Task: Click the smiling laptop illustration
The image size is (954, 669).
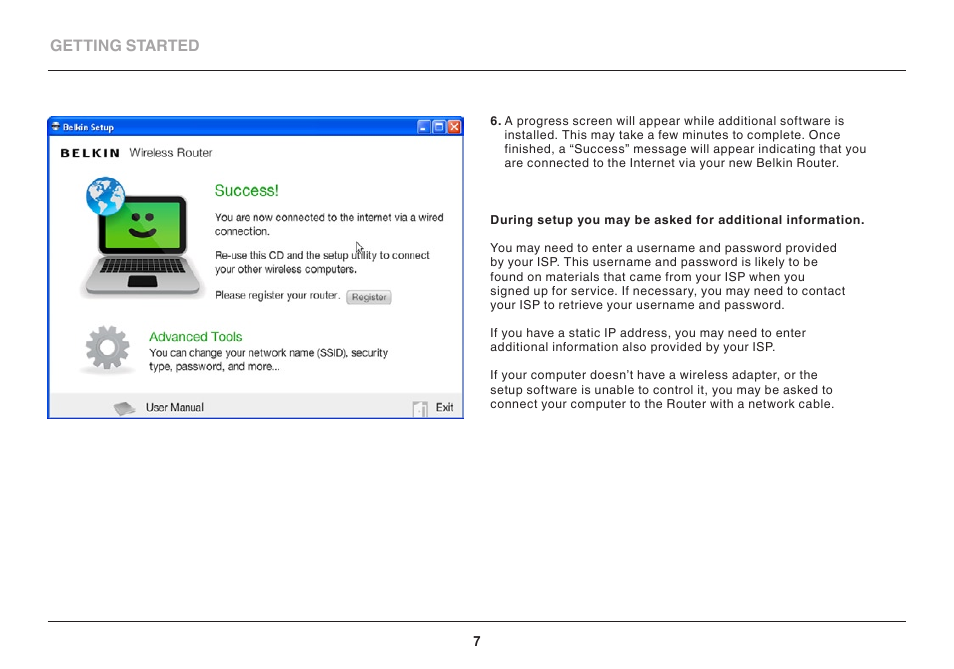Action: tap(143, 246)
